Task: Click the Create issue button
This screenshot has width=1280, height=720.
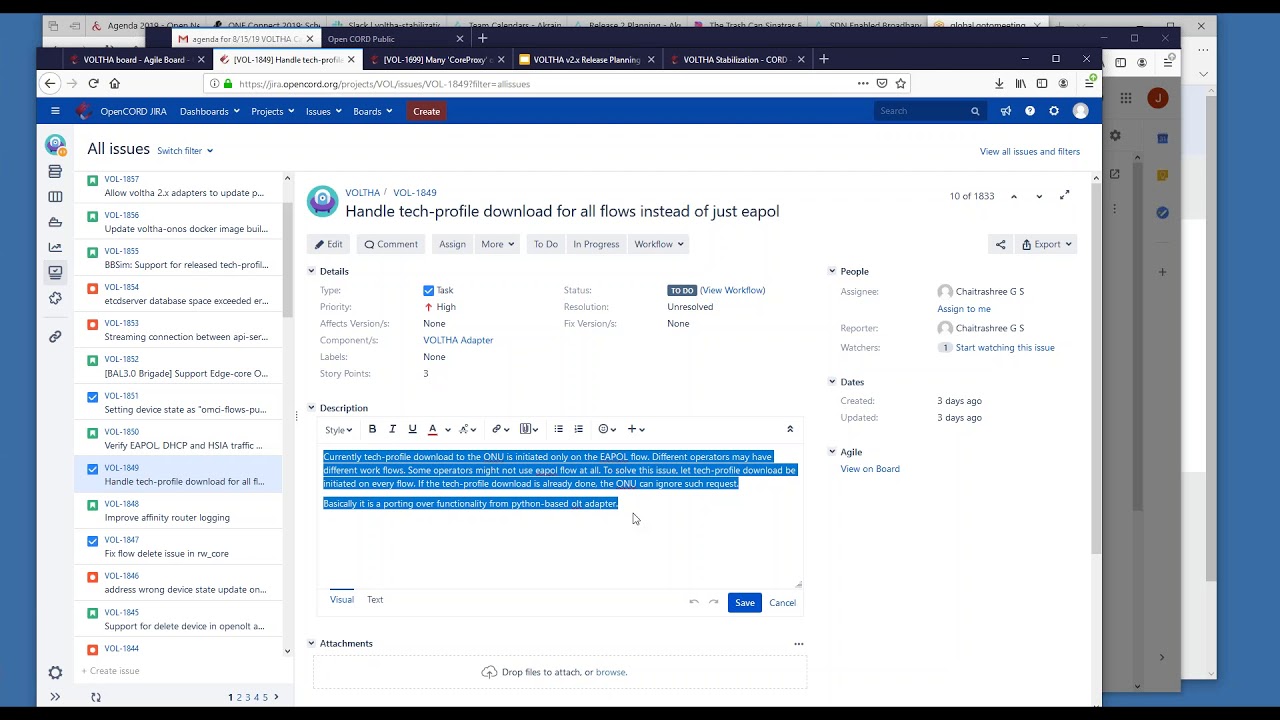Action: 426,111
